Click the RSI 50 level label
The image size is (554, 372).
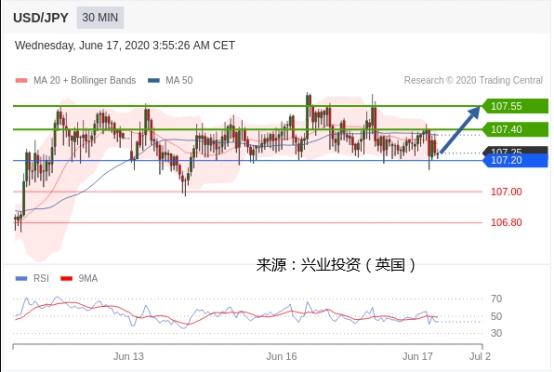click(496, 316)
